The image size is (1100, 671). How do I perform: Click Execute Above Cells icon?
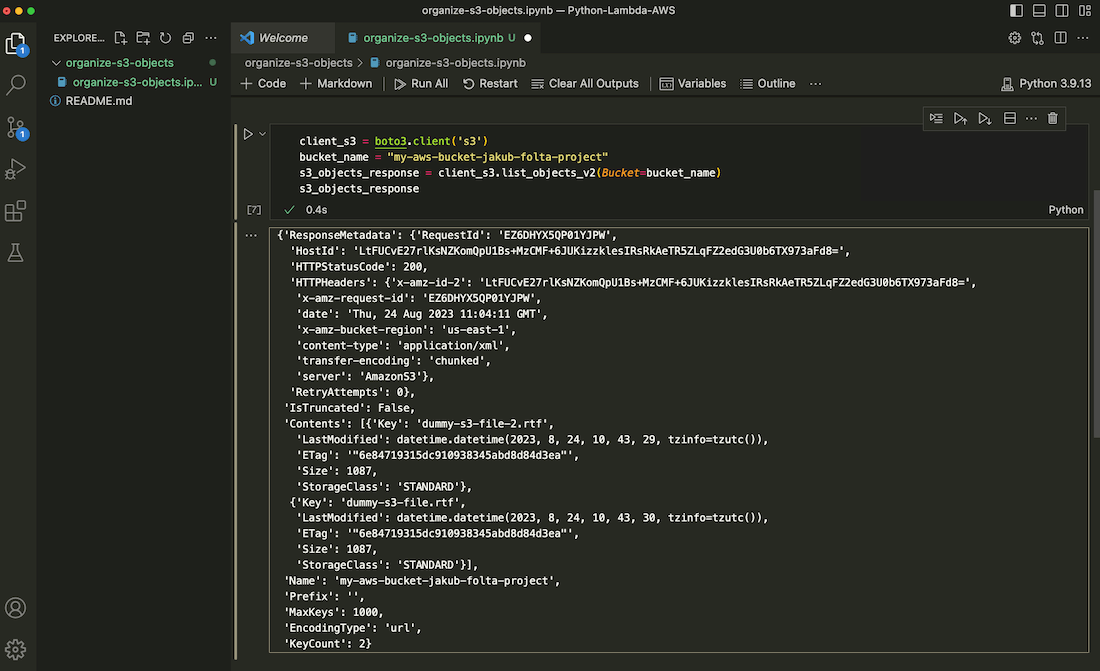(960, 118)
